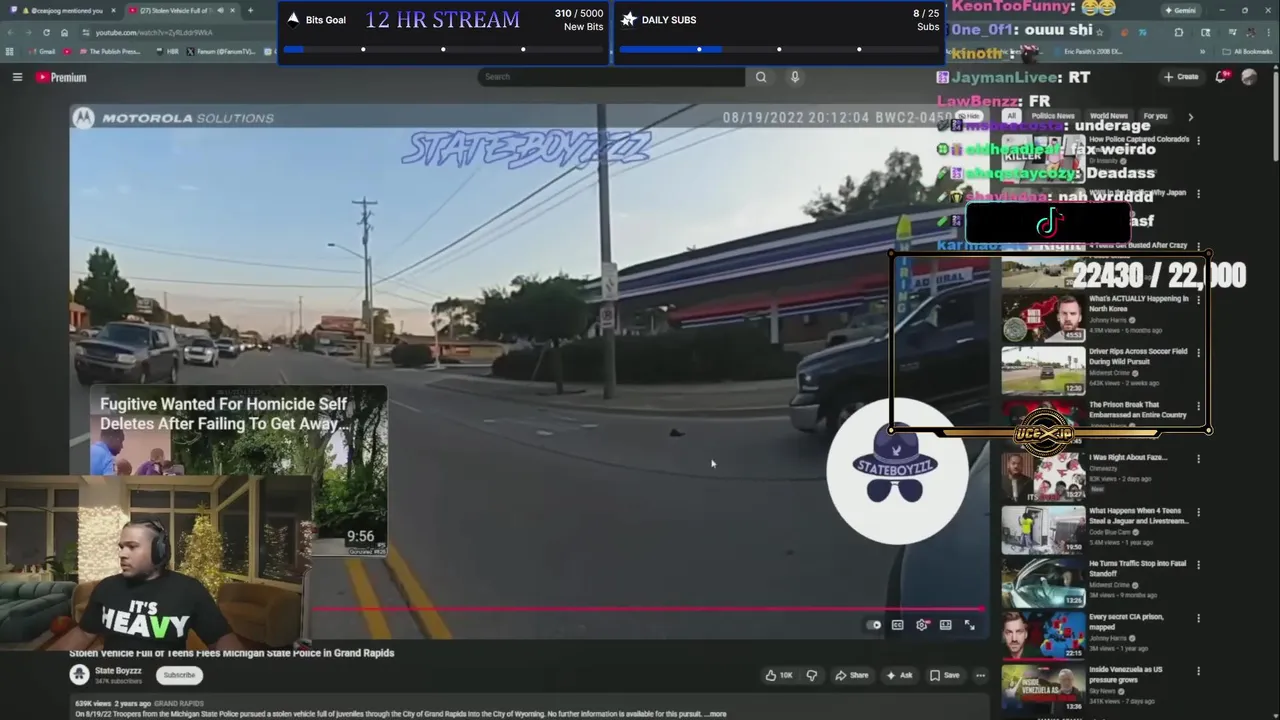Screen dimensions: 1280x720
Task: Open 'Fugitive Wanted For Homicide' end-screen video card
Action: (238, 472)
